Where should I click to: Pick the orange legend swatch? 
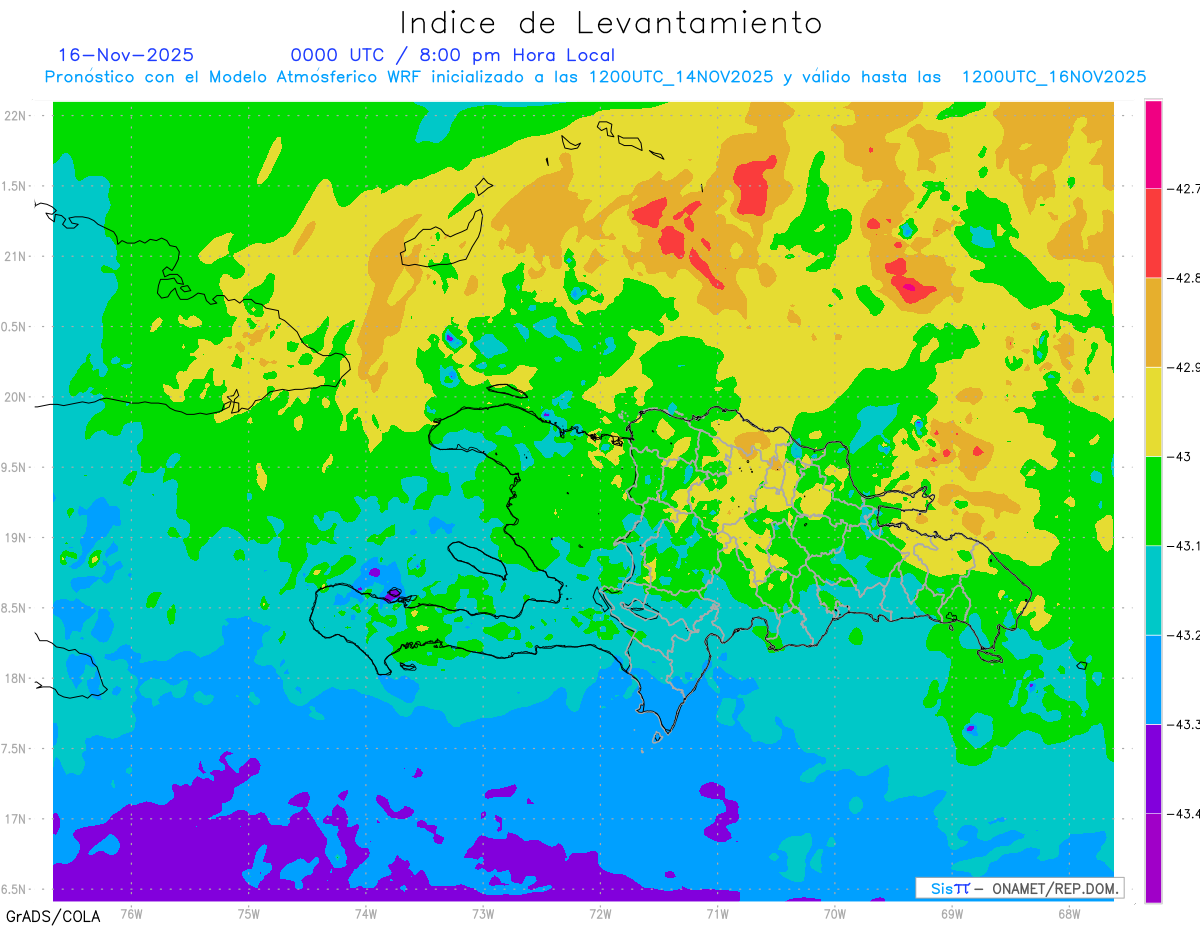tap(1153, 322)
